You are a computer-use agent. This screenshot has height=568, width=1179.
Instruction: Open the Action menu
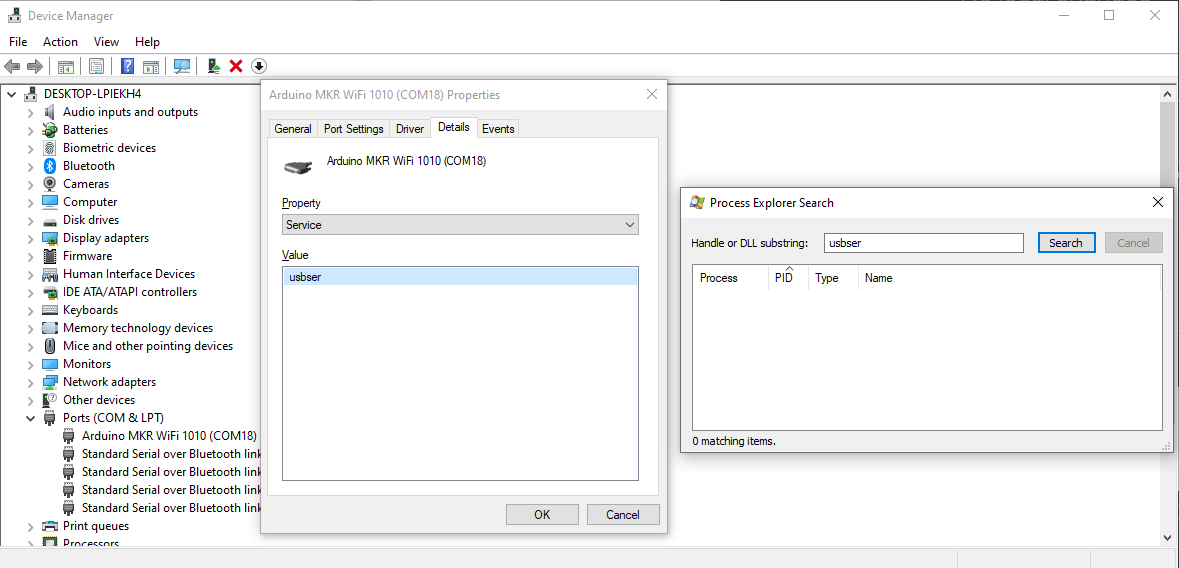click(x=60, y=42)
